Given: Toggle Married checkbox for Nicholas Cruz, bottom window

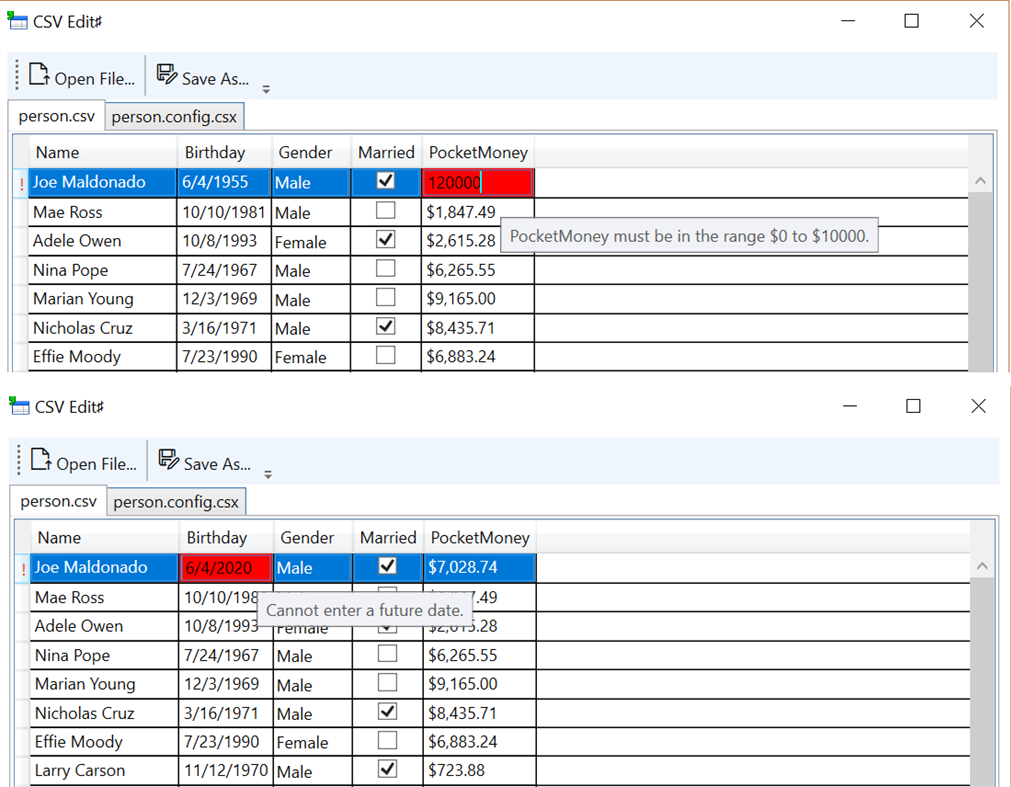Looking at the screenshot, I should click(388, 712).
